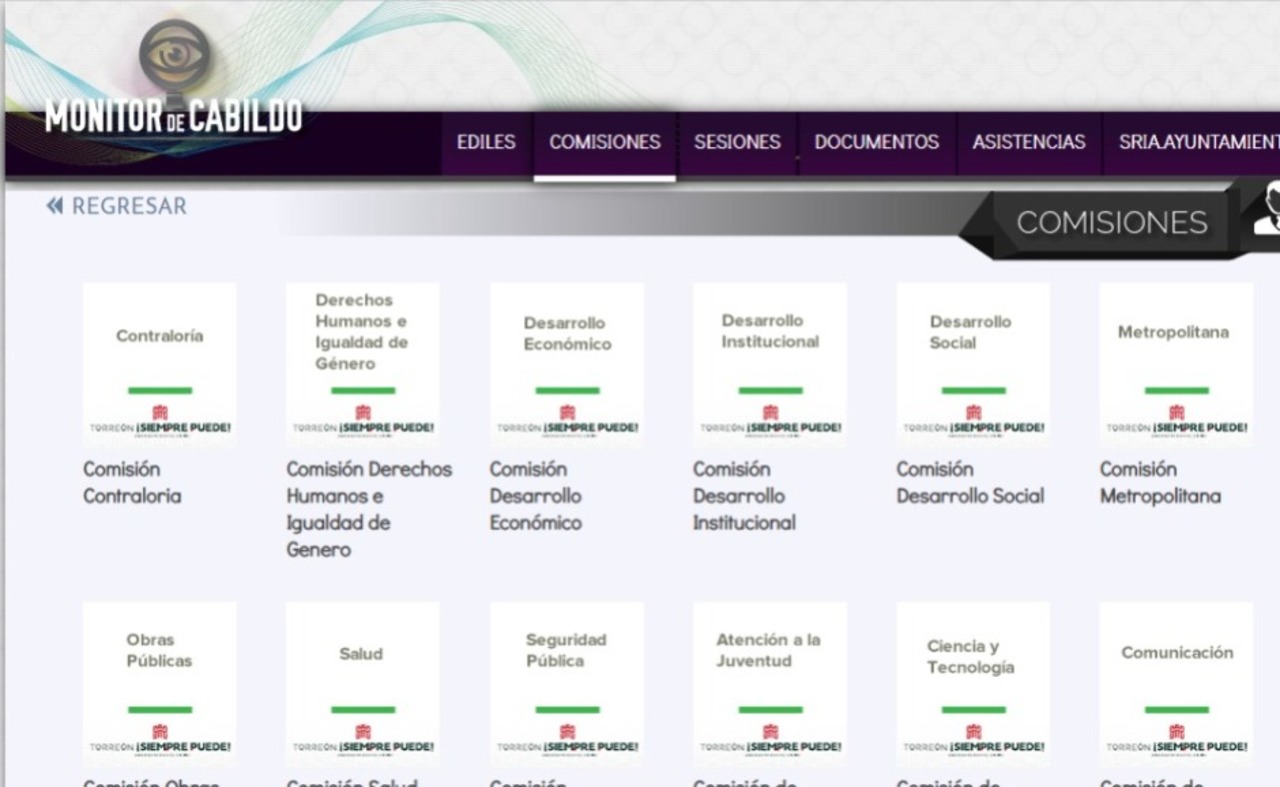Go to the Ediles menu tab

pos(486,142)
